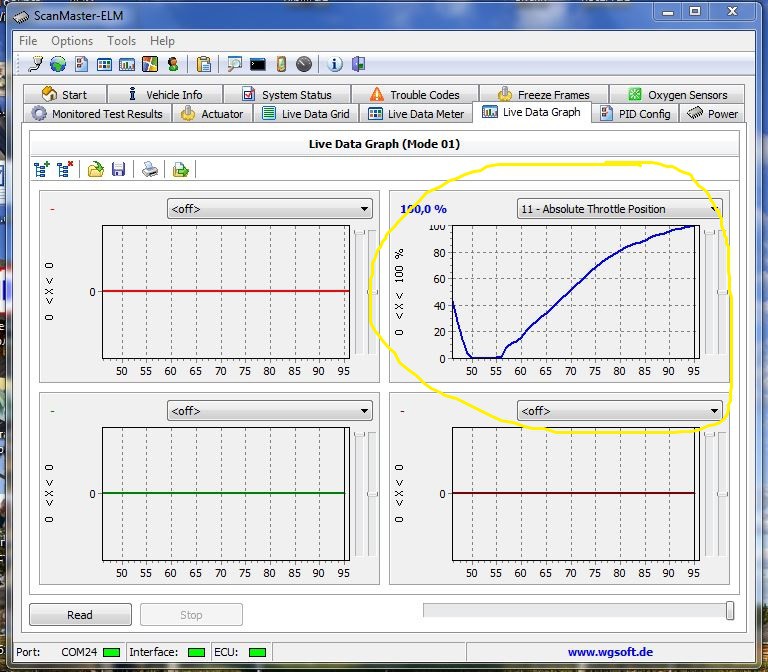This screenshot has width=768, height=672.
Task: Switch to the Trouble Codes tab
Action: click(x=414, y=95)
